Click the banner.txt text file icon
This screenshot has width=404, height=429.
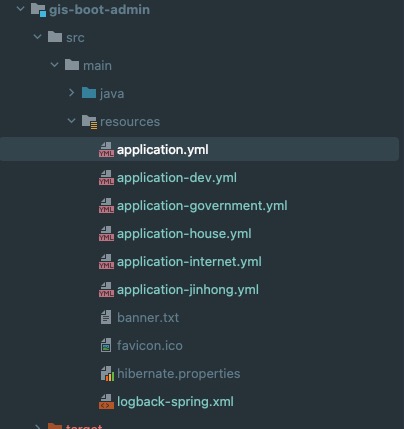pyautogui.click(x=106, y=317)
